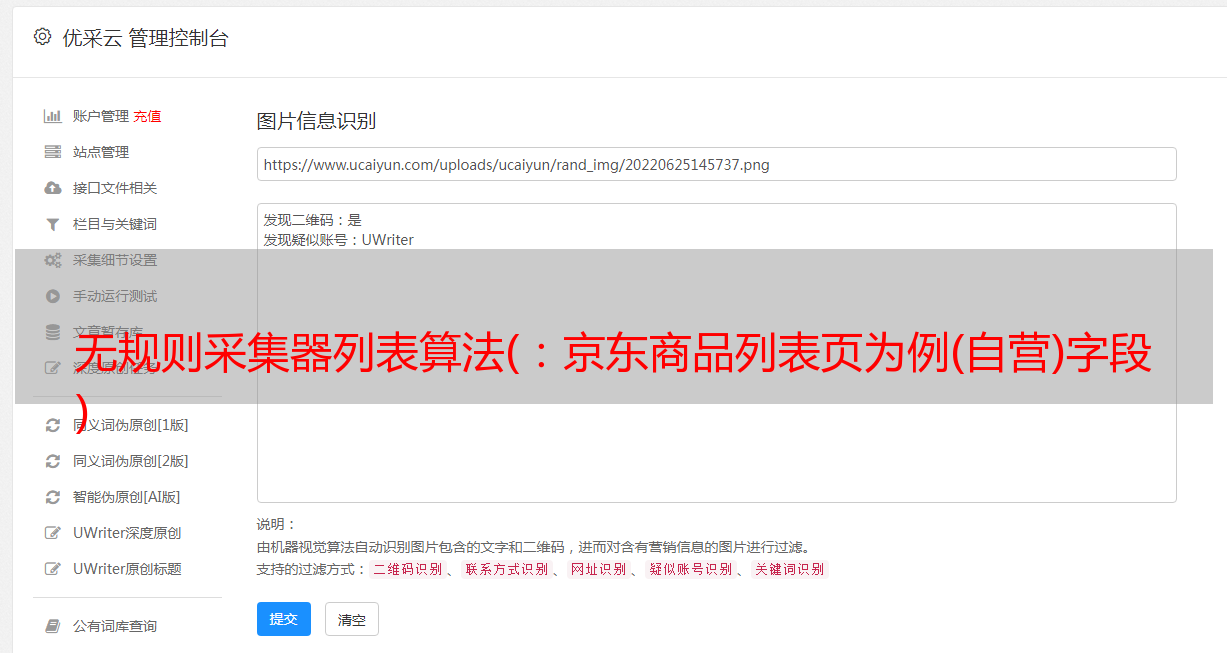Open 采集细节设置 menu item

coord(115,260)
